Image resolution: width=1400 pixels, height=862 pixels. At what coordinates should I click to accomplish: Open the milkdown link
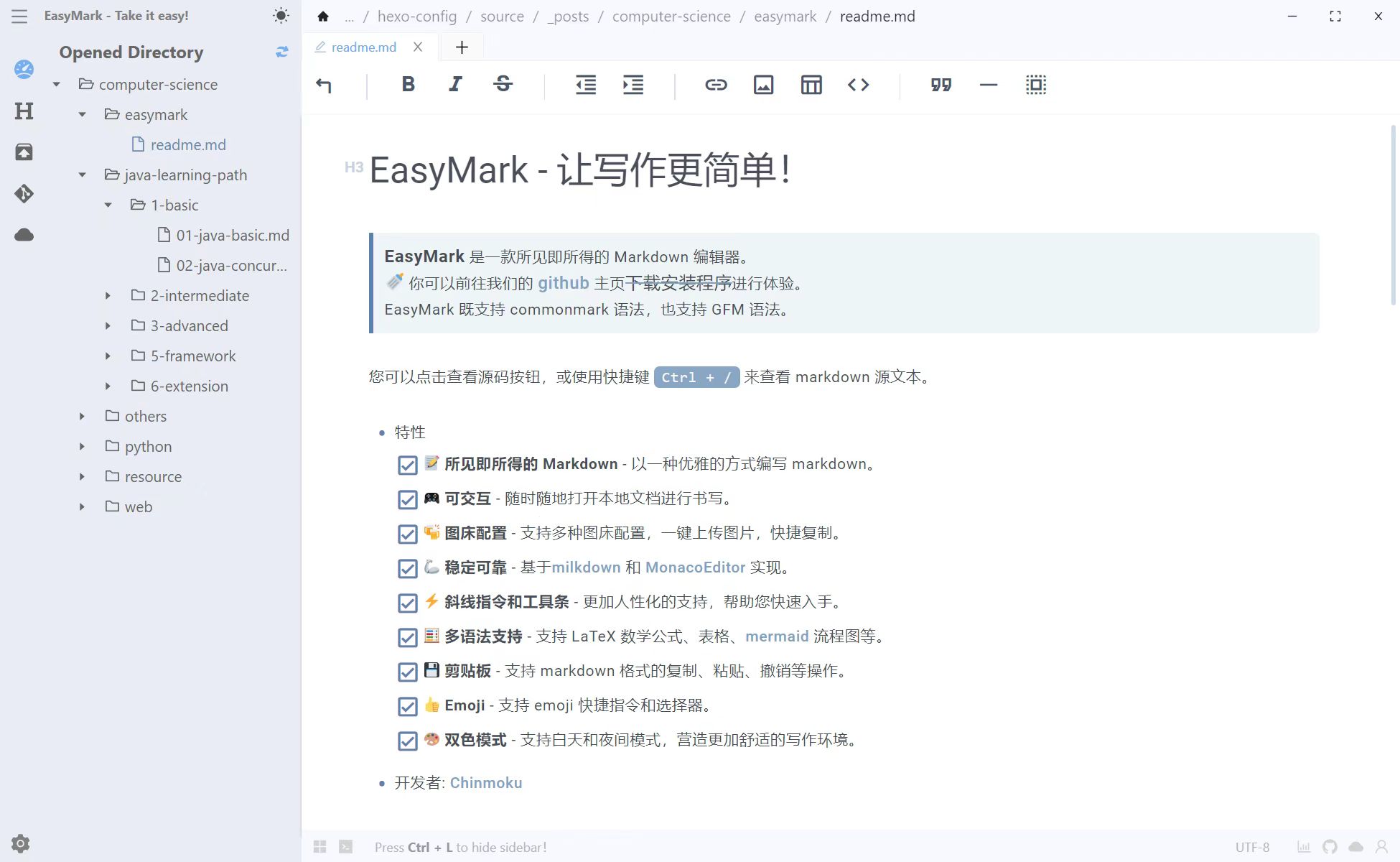pyautogui.click(x=586, y=567)
